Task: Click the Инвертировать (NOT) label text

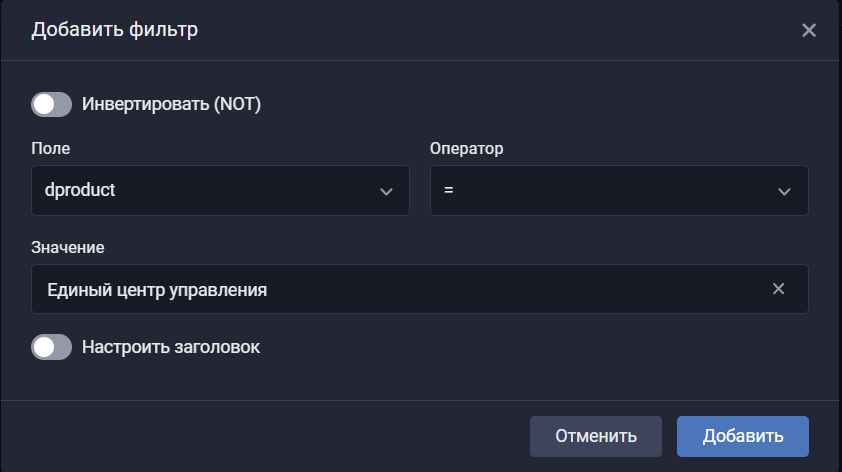Action: [171, 104]
